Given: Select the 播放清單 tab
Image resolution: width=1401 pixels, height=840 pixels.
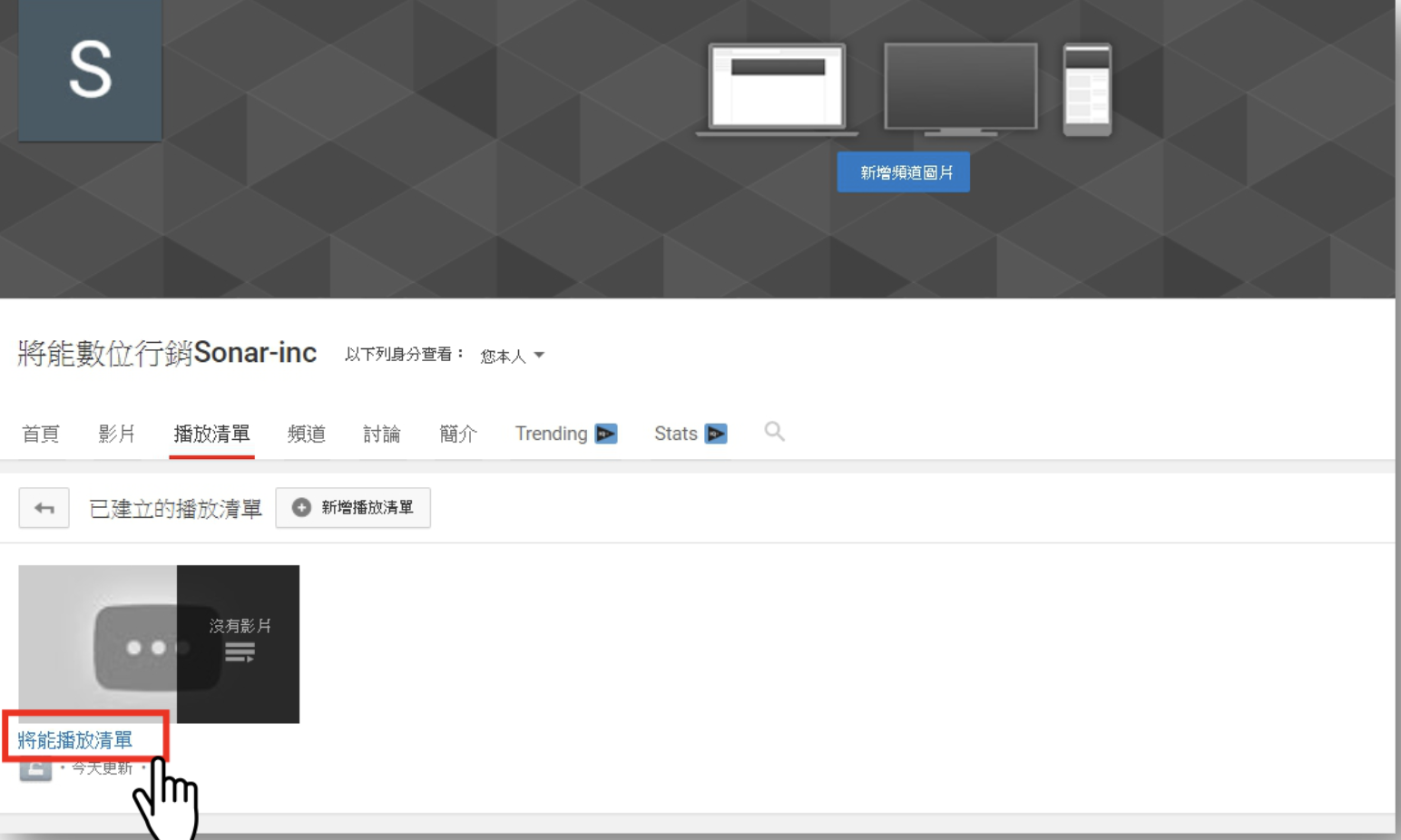Looking at the screenshot, I should [x=211, y=434].
